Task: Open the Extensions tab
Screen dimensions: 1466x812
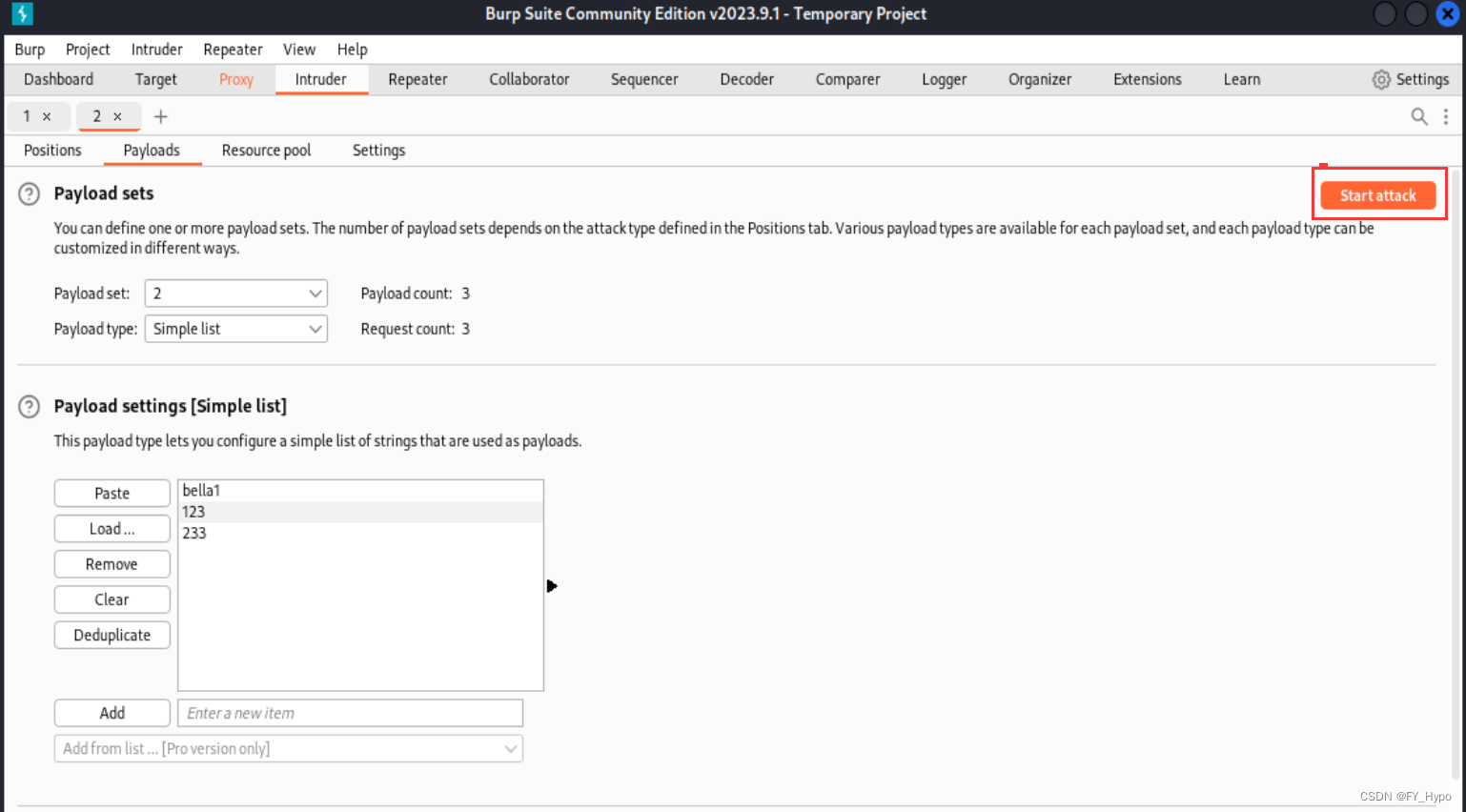Action: pos(1147,79)
